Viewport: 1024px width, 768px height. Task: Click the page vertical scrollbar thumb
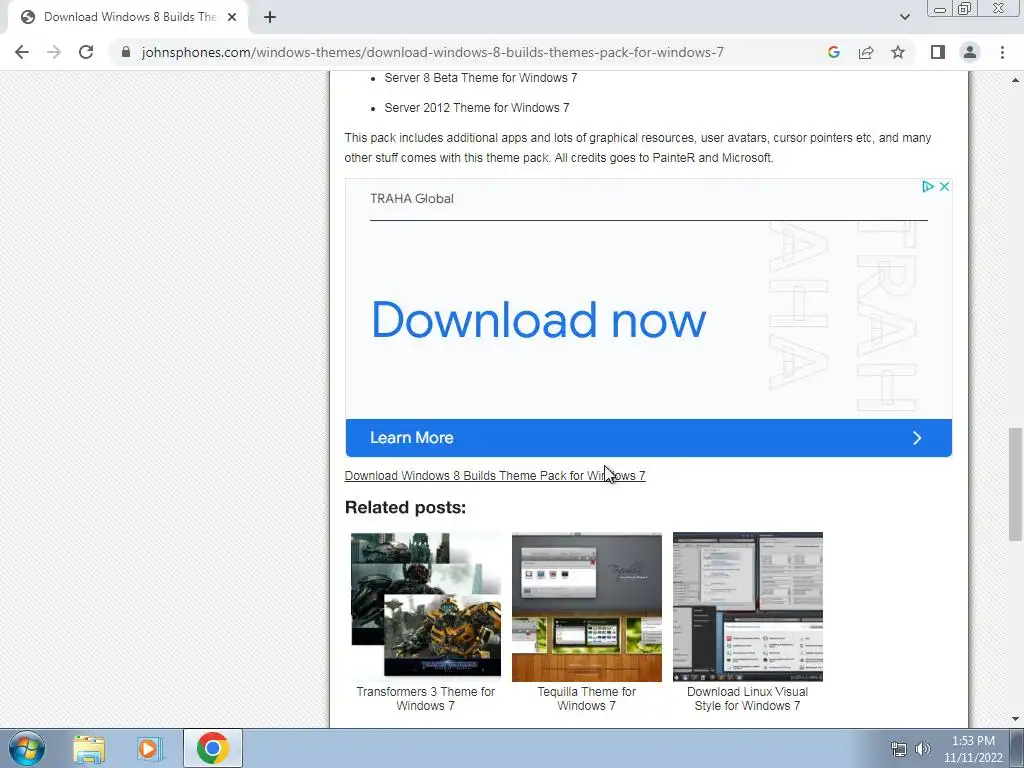pyautogui.click(x=1015, y=485)
